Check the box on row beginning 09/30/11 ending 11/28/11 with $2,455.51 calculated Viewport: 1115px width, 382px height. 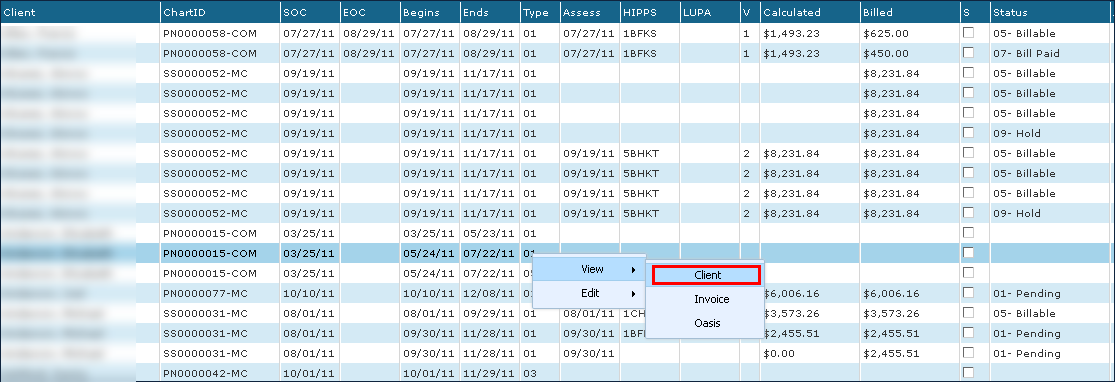pos(968,332)
